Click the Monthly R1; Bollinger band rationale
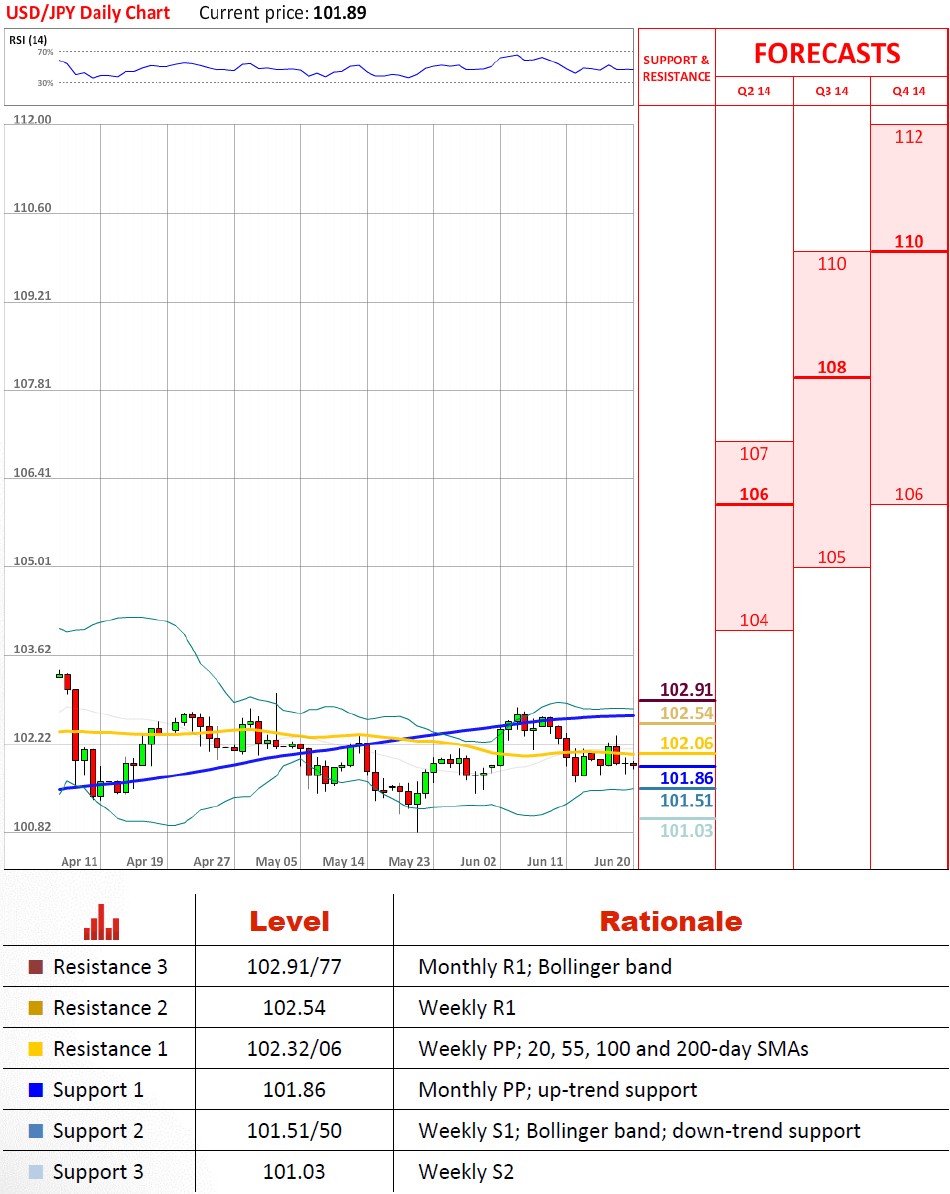The image size is (950, 1194). pyautogui.click(x=545, y=967)
